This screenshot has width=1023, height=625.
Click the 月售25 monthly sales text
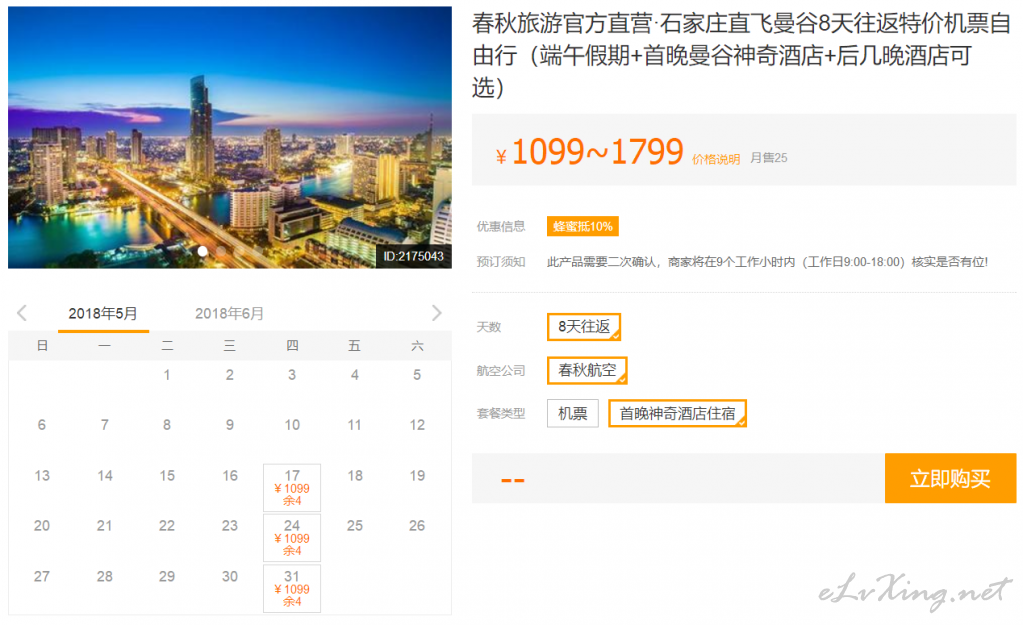[769, 158]
